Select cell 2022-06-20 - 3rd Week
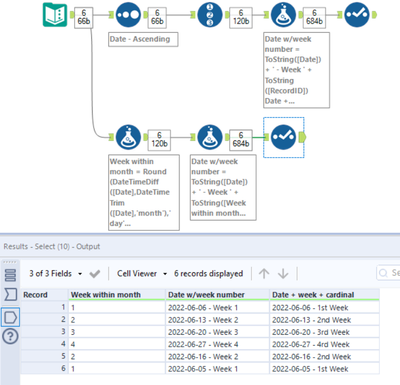Viewport: 400px width, 385px height. point(324,332)
